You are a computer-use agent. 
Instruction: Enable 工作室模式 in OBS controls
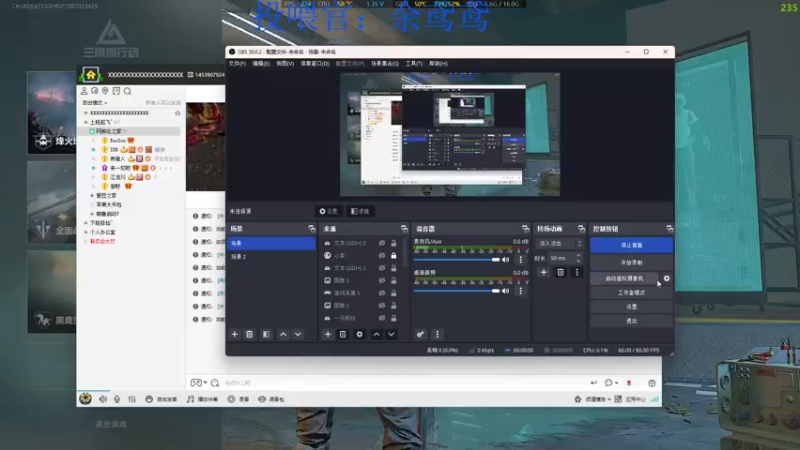pos(632,293)
